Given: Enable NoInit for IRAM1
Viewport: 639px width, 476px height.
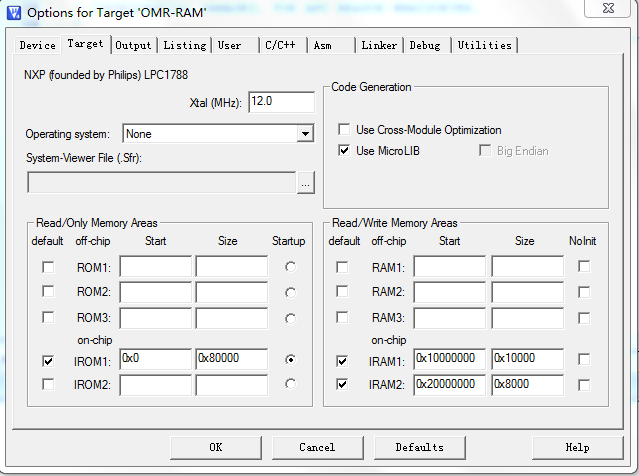Looking at the screenshot, I should pos(584,359).
